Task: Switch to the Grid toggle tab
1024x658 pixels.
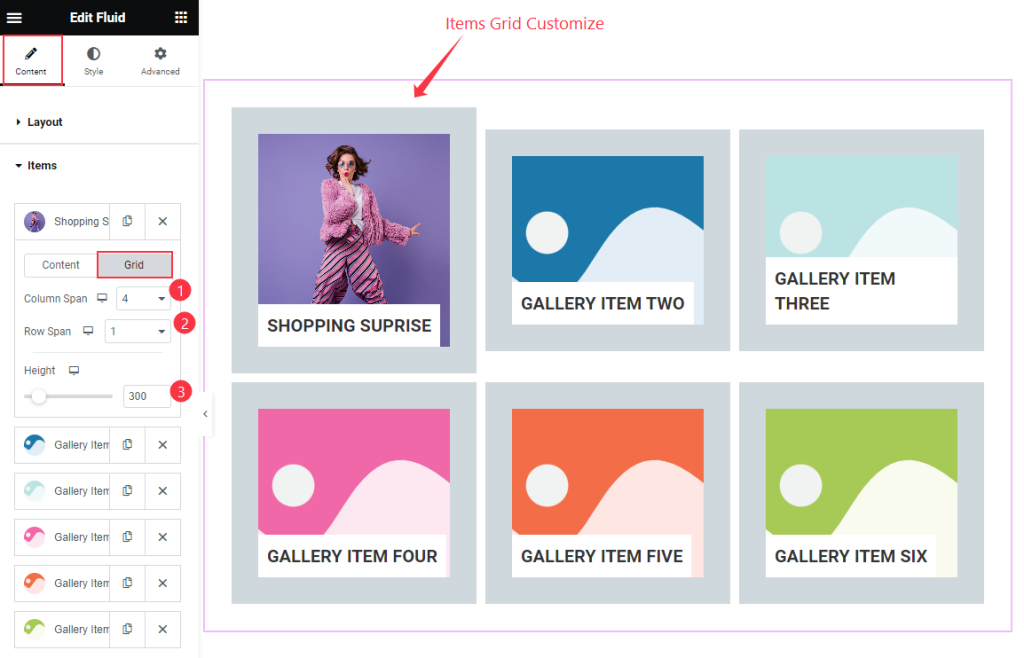Action: (134, 264)
